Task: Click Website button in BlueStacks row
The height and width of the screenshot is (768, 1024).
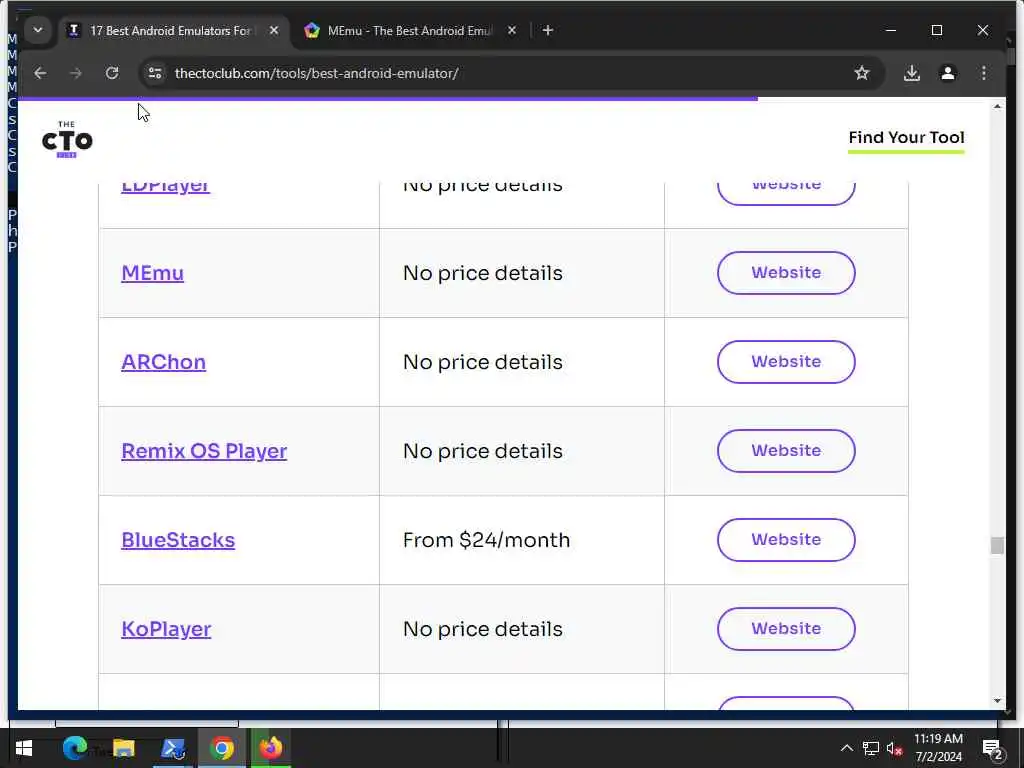Action: [786, 540]
